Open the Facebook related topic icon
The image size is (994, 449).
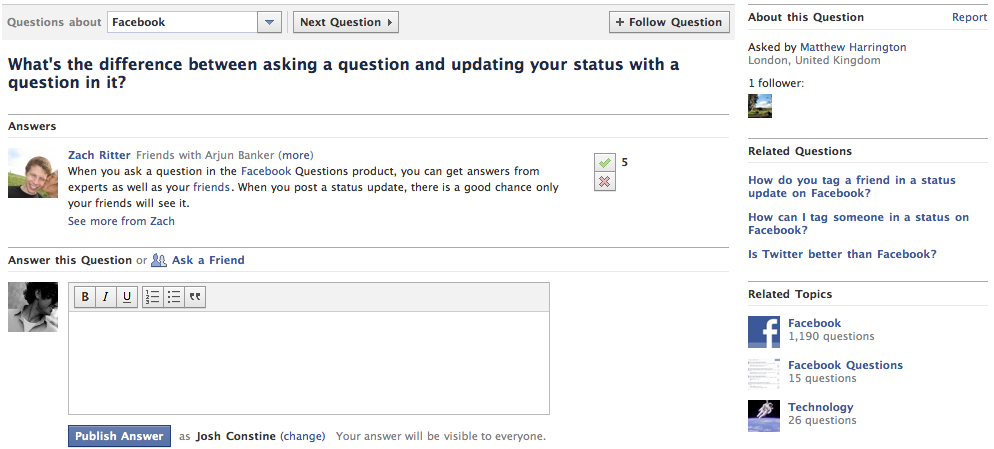764,331
